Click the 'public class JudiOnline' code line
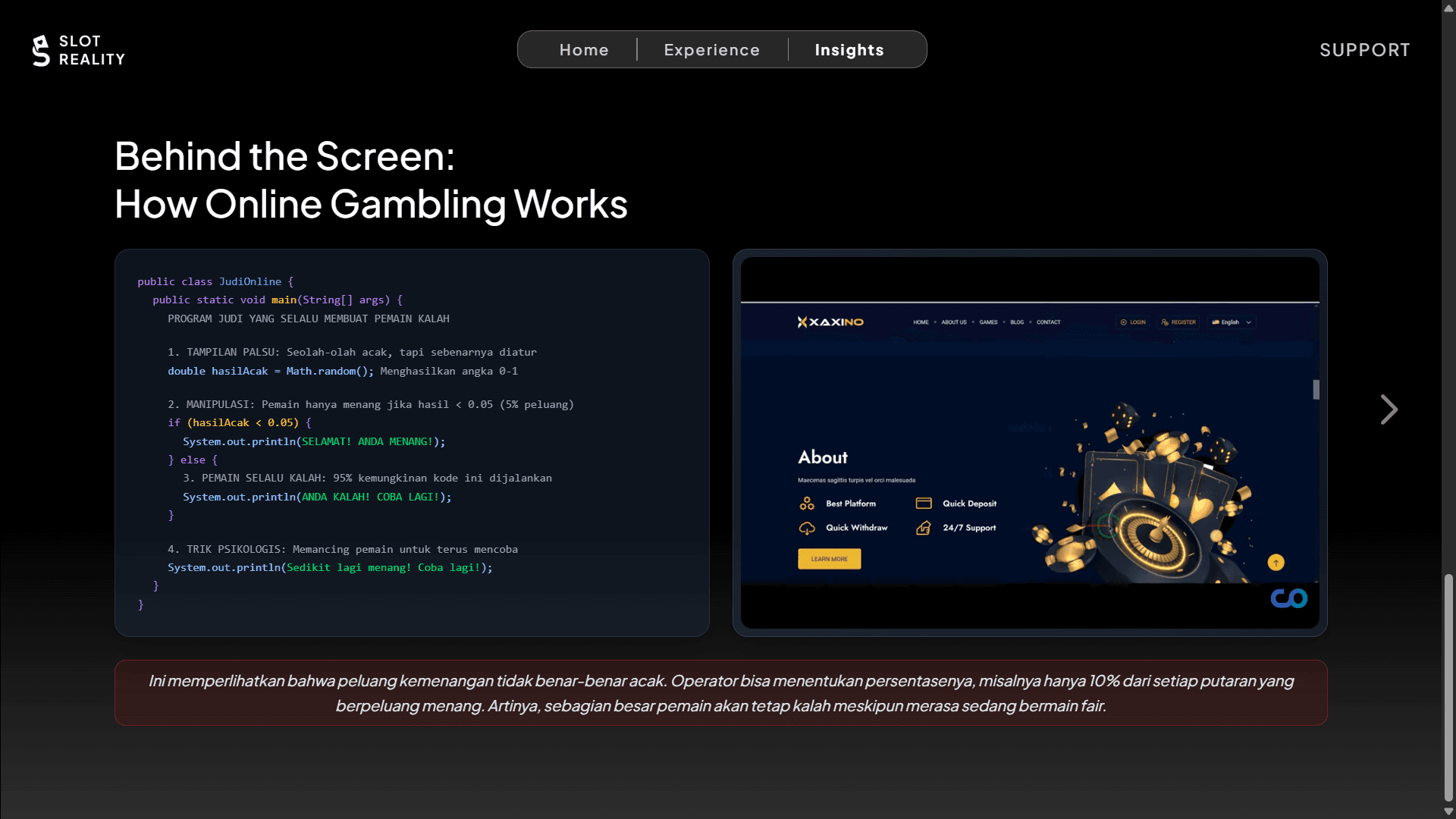This screenshot has height=819, width=1456. (215, 281)
